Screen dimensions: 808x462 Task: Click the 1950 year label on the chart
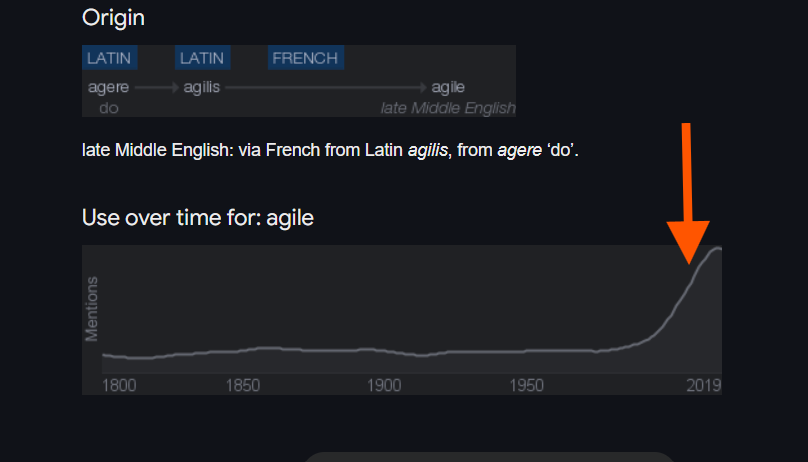click(526, 385)
